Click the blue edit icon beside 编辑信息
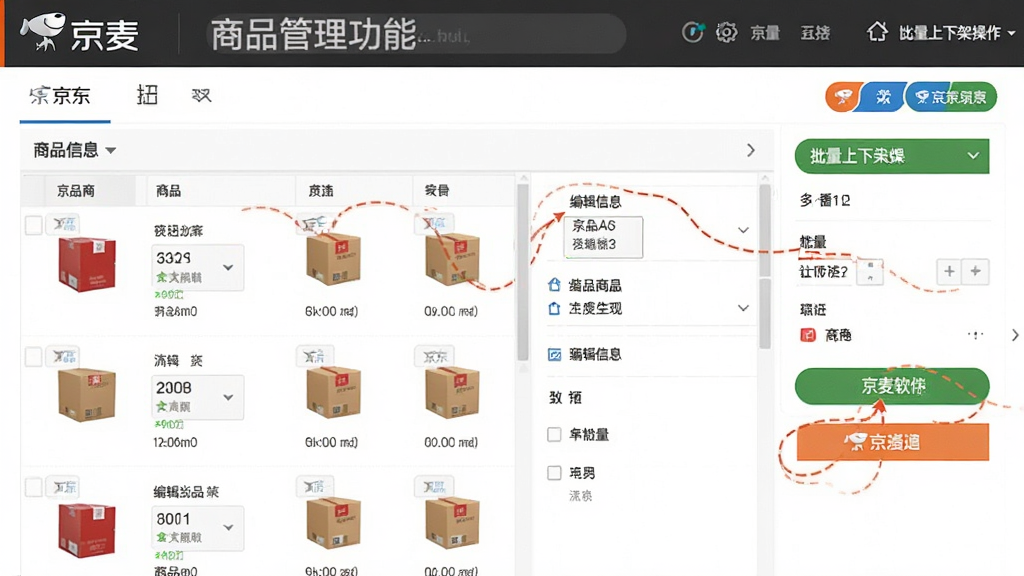 click(554, 355)
